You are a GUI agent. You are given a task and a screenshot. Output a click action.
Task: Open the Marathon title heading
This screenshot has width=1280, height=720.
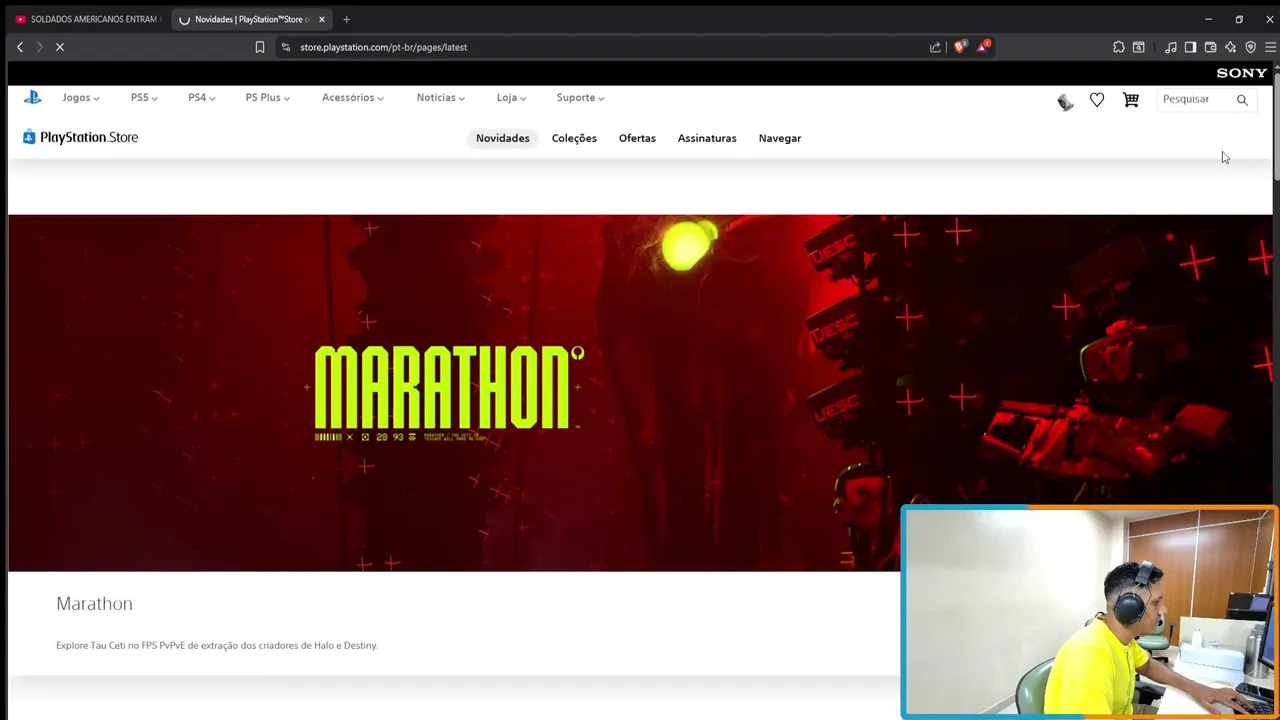click(x=94, y=604)
